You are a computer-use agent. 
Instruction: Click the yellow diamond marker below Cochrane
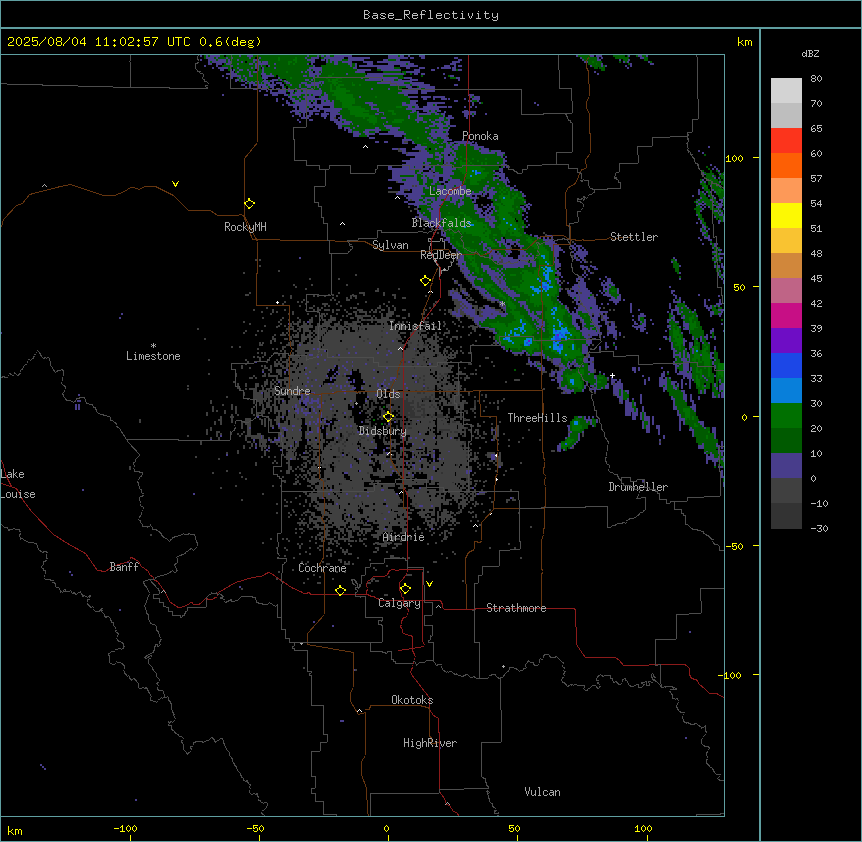coord(341,591)
